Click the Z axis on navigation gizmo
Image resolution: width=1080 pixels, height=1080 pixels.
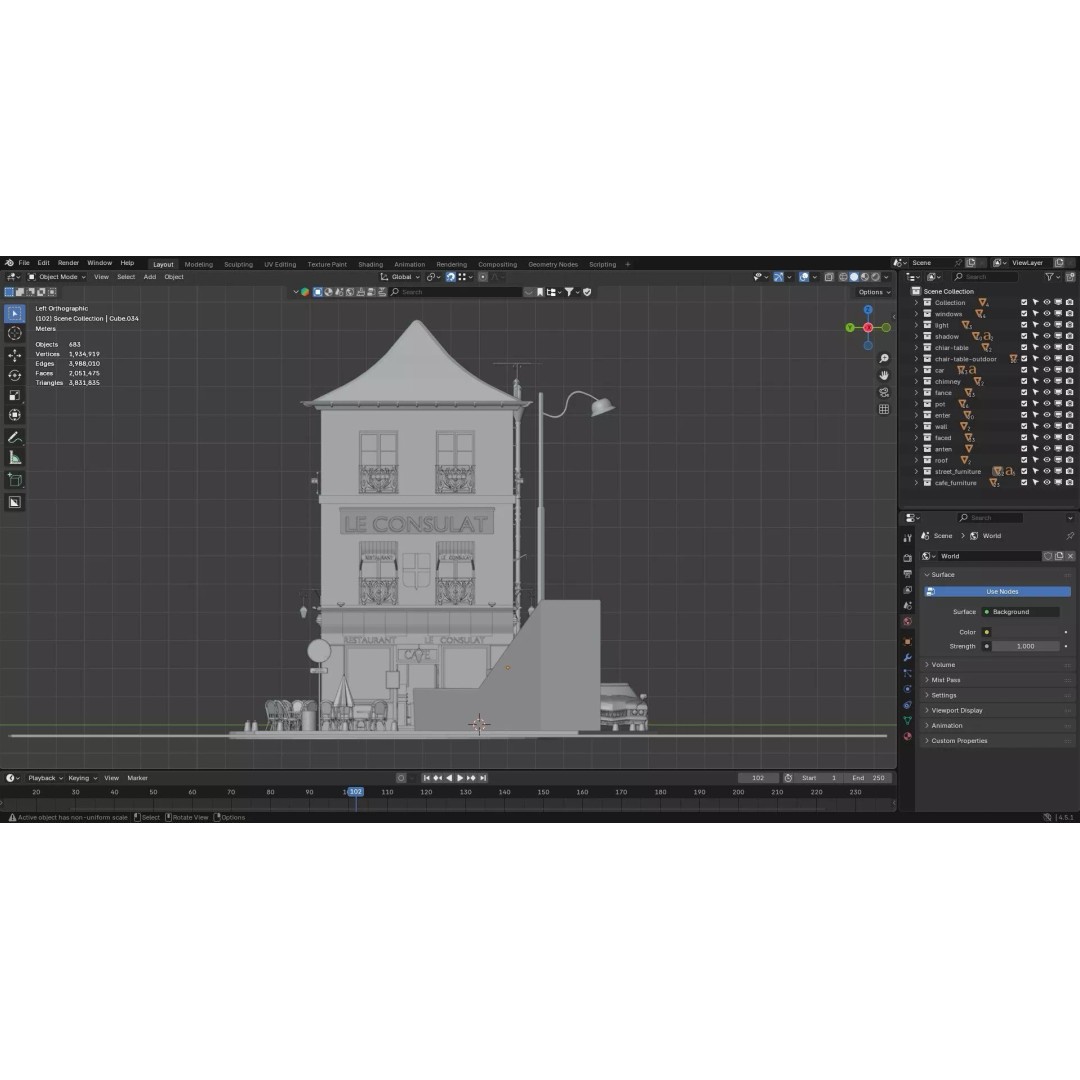[x=868, y=310]
